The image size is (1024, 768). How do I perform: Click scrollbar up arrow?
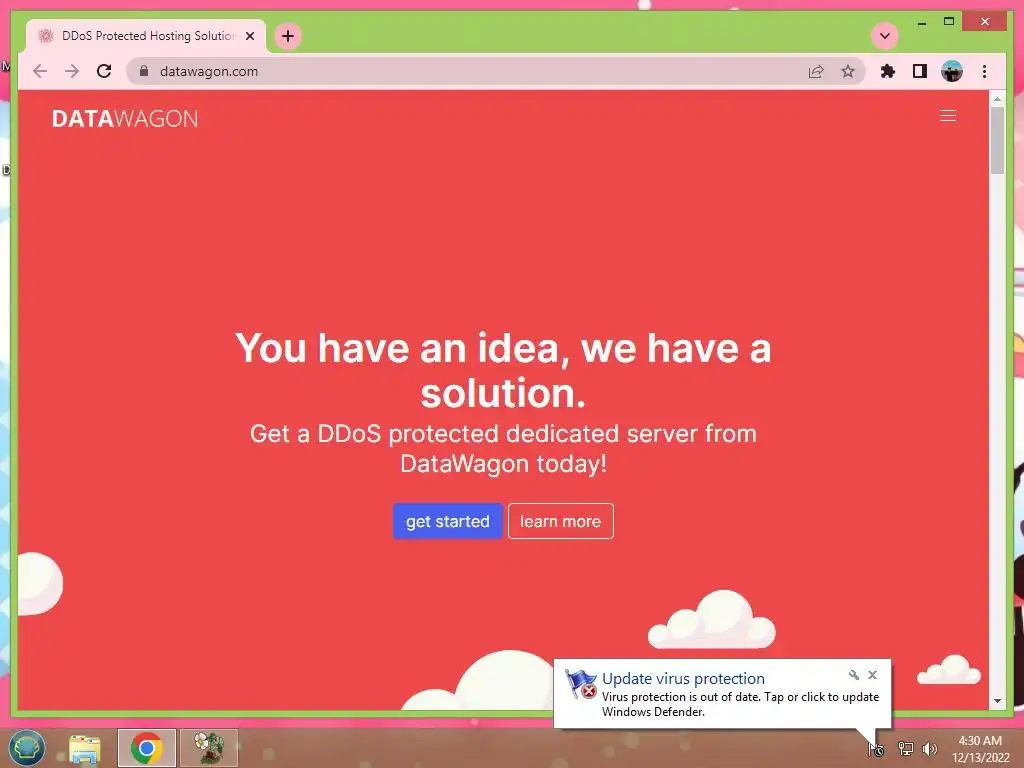pyautogui.click(x=997, y=99)
